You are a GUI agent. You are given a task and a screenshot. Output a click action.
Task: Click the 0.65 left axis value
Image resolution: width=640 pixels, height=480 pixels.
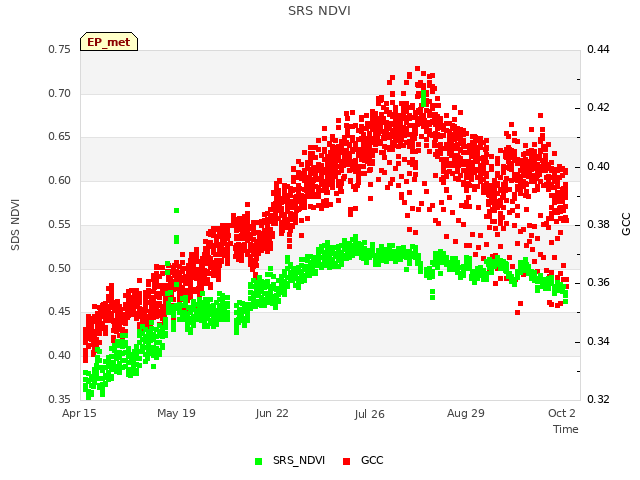pos(60,136)
